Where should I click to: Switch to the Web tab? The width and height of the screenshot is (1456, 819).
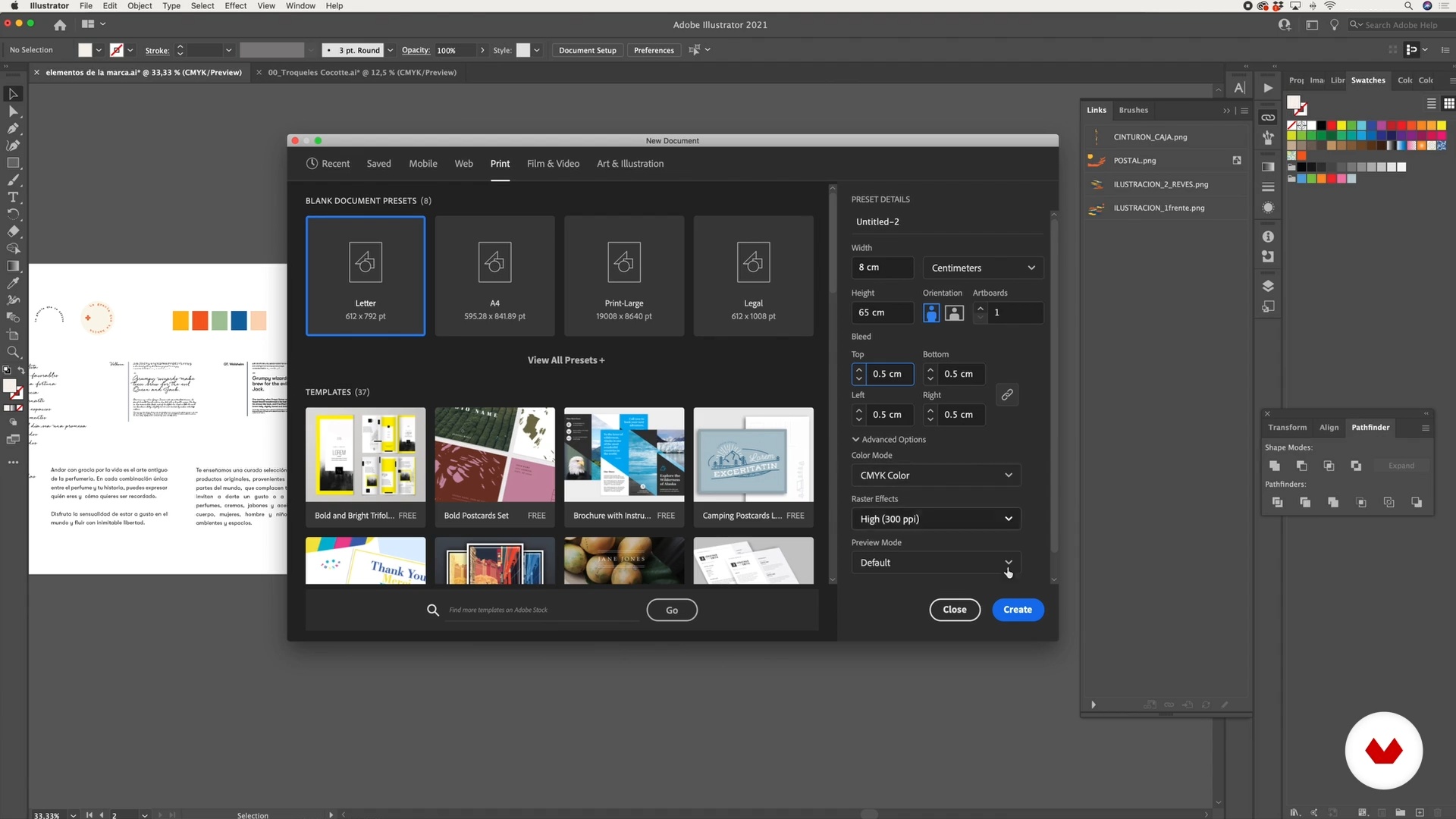click(464, 164)
